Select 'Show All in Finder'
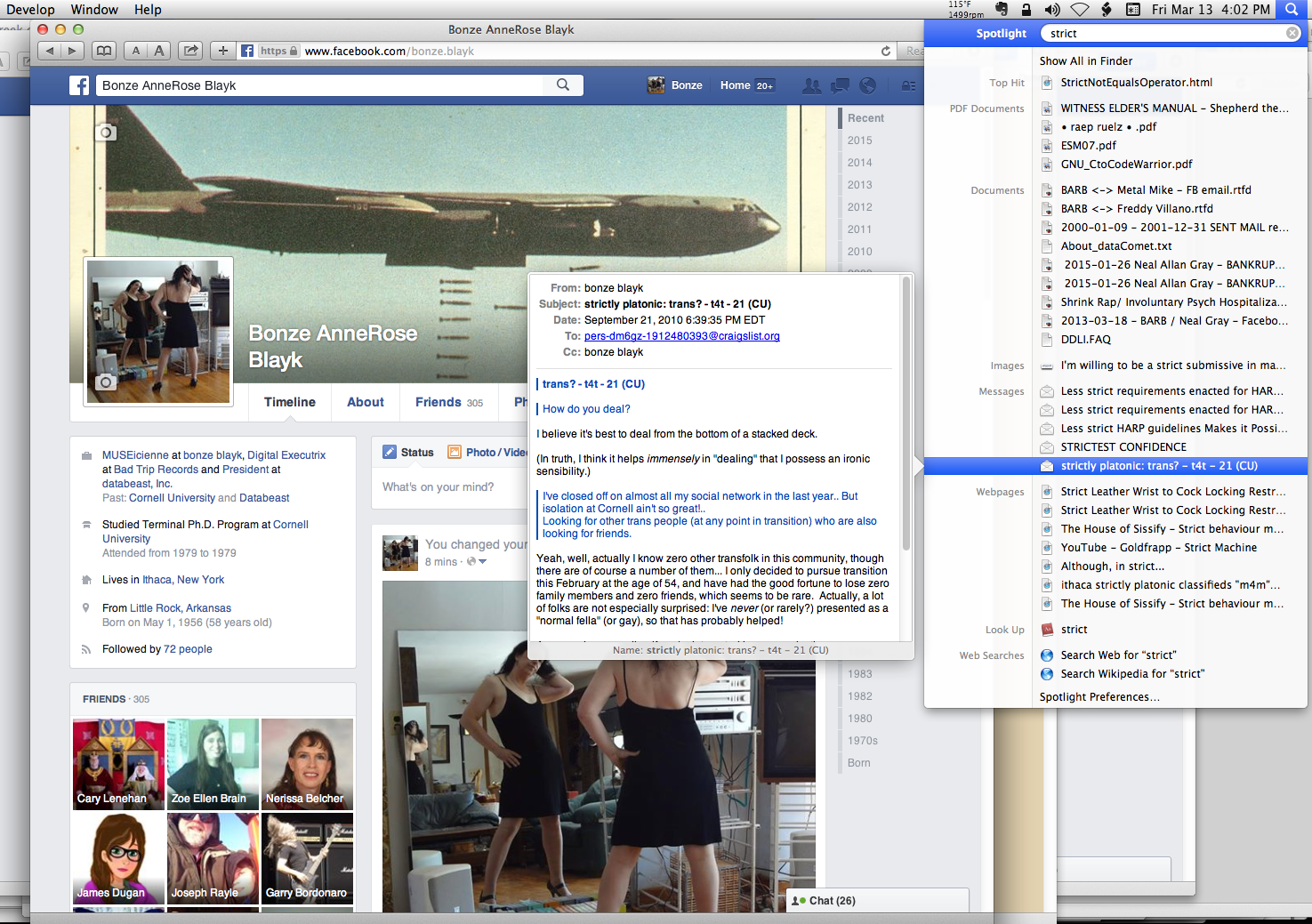The width and height of the screenshot is (1312, 924). pos(1086,61)
